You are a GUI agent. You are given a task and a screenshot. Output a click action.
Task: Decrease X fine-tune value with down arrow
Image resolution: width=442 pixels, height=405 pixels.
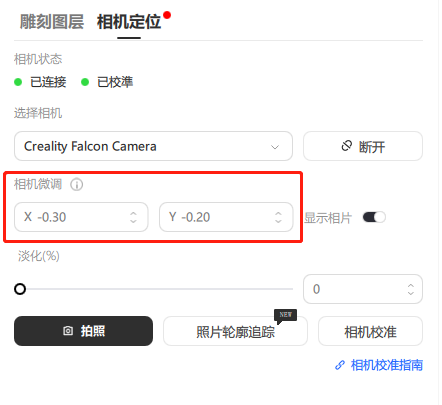click(133, 221)
